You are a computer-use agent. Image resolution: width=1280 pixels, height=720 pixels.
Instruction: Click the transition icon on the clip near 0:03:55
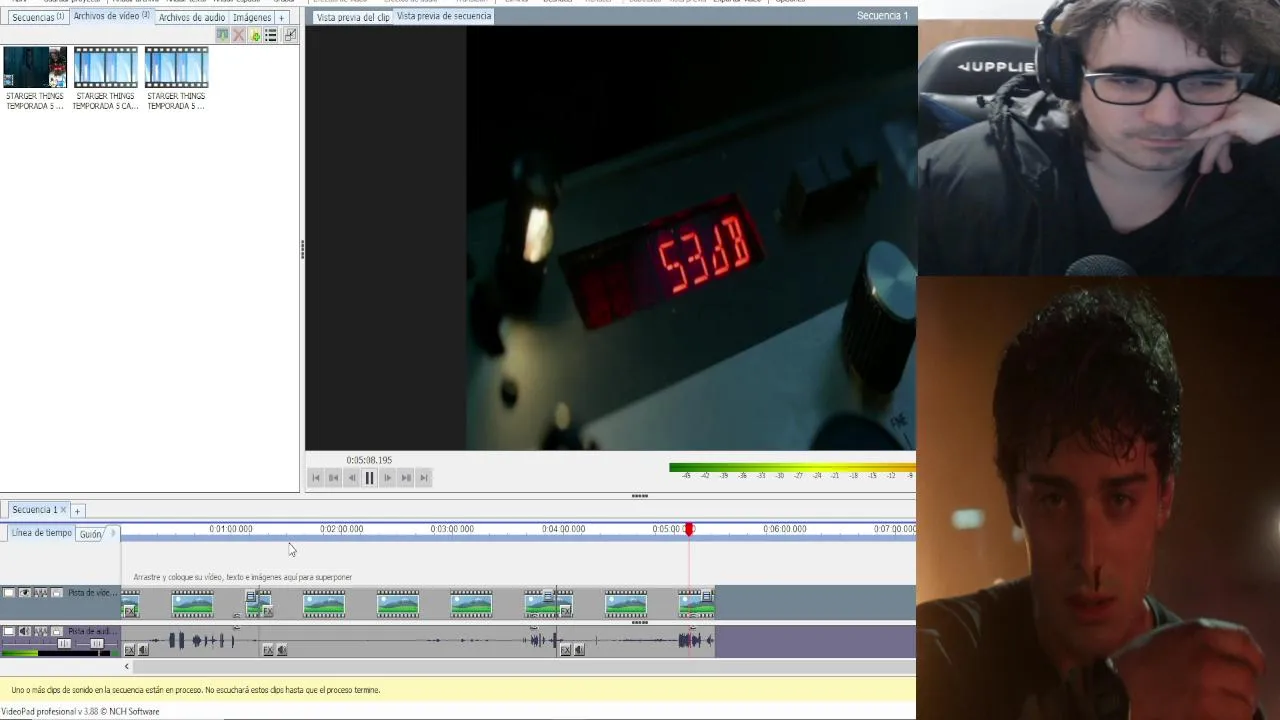(x=548, y=596)
